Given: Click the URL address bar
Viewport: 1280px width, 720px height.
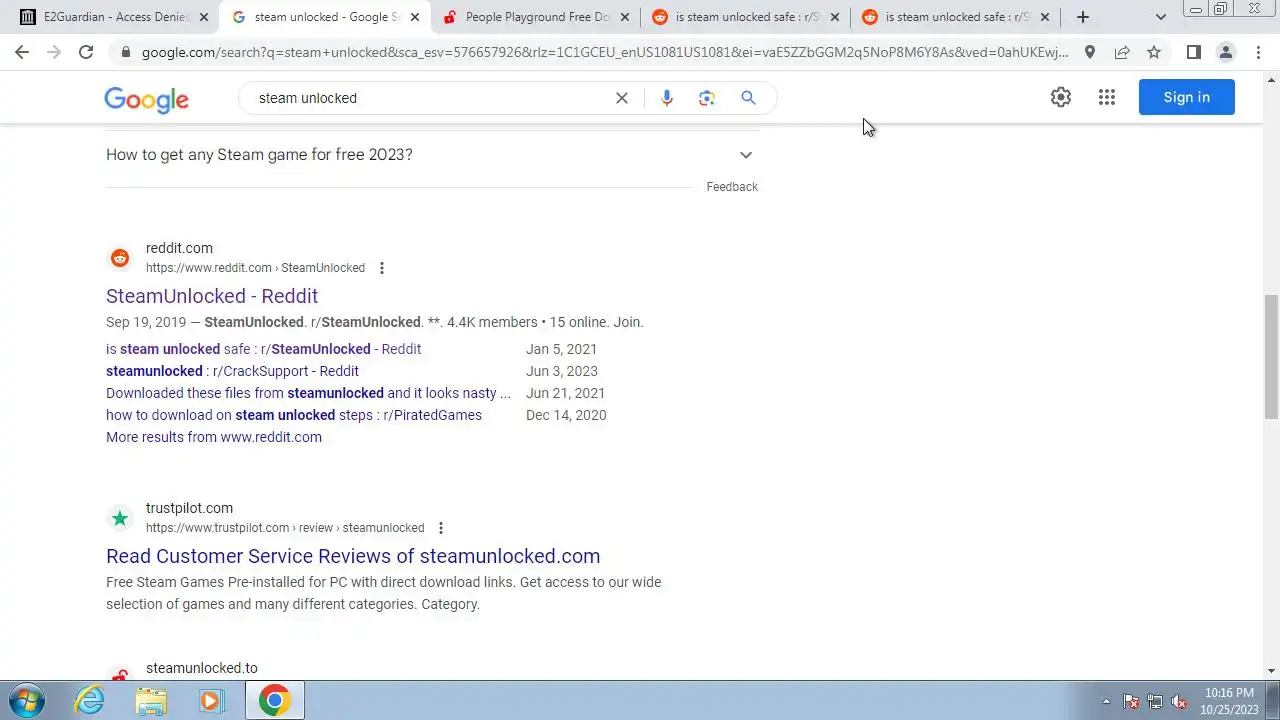Looking at the screenshot, I should 605,52.
